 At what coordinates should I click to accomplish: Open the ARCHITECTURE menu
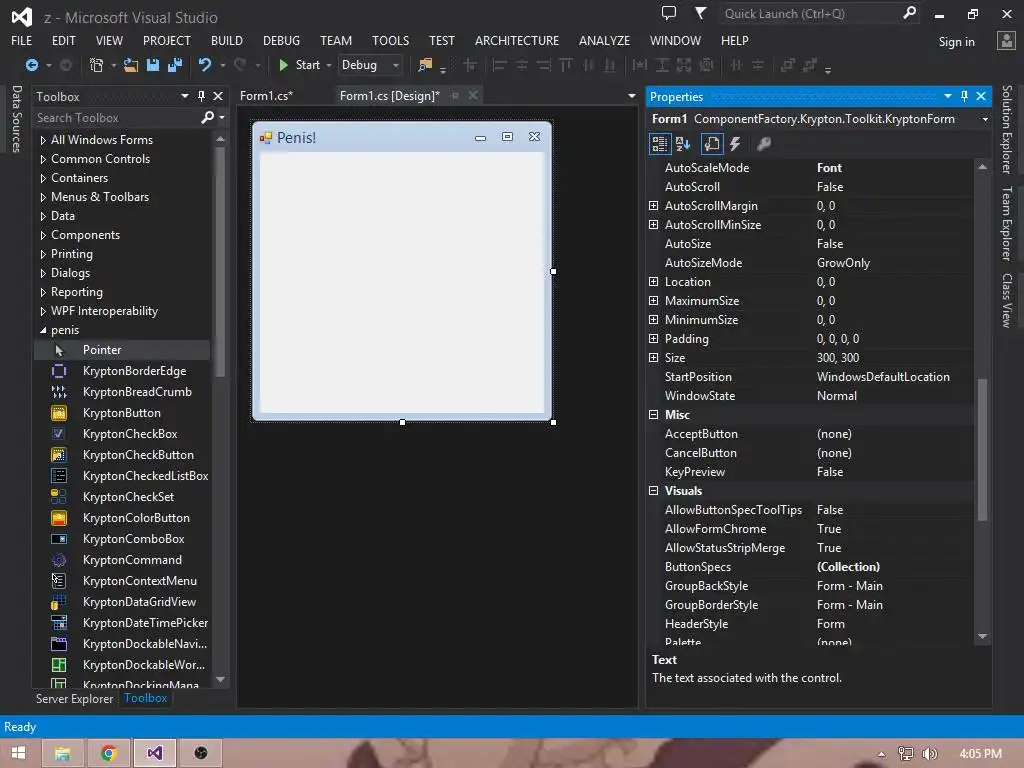pyautogui.click(x=517, y=40)
